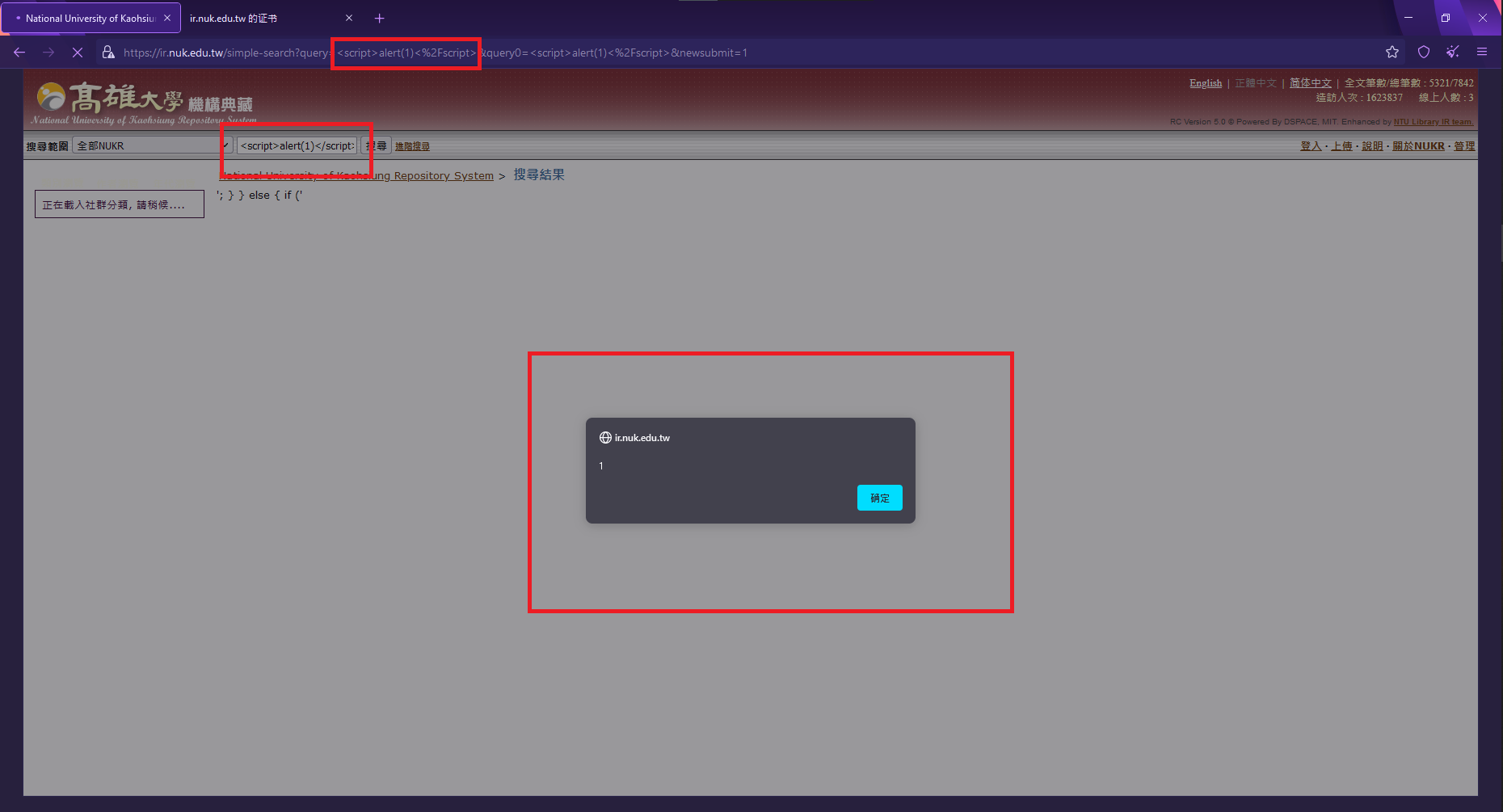Open the browser hamburger menu

[x=1482, y=53]
